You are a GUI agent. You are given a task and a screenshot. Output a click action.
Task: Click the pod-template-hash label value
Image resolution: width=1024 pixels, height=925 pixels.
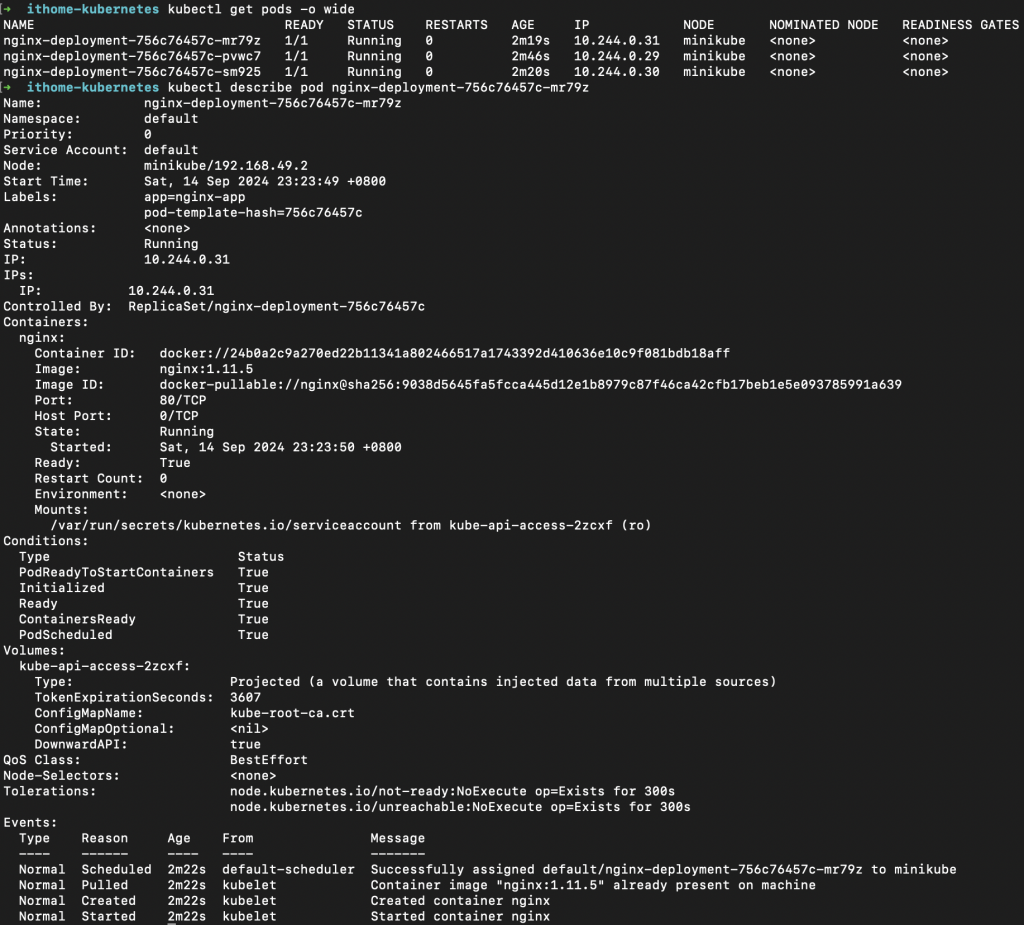pos(253,213)
